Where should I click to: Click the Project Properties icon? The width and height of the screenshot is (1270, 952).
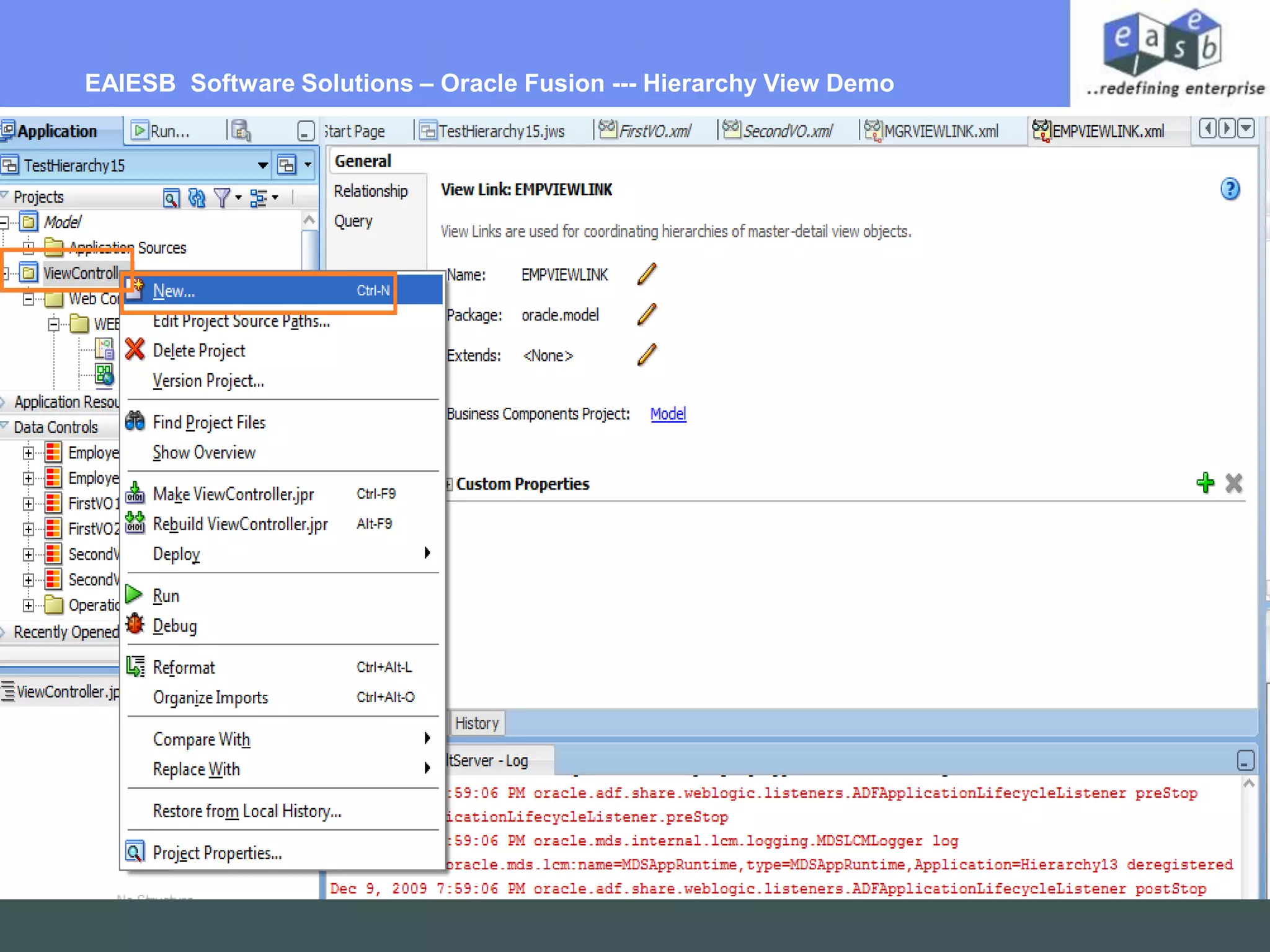(x=135, y=852)
